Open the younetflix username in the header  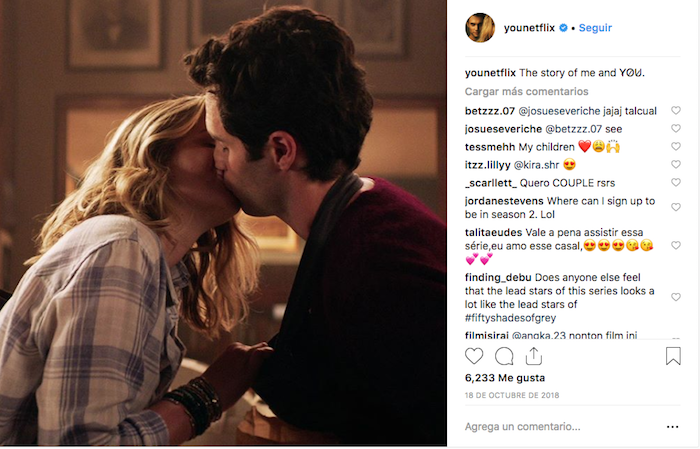coord(529,28)
